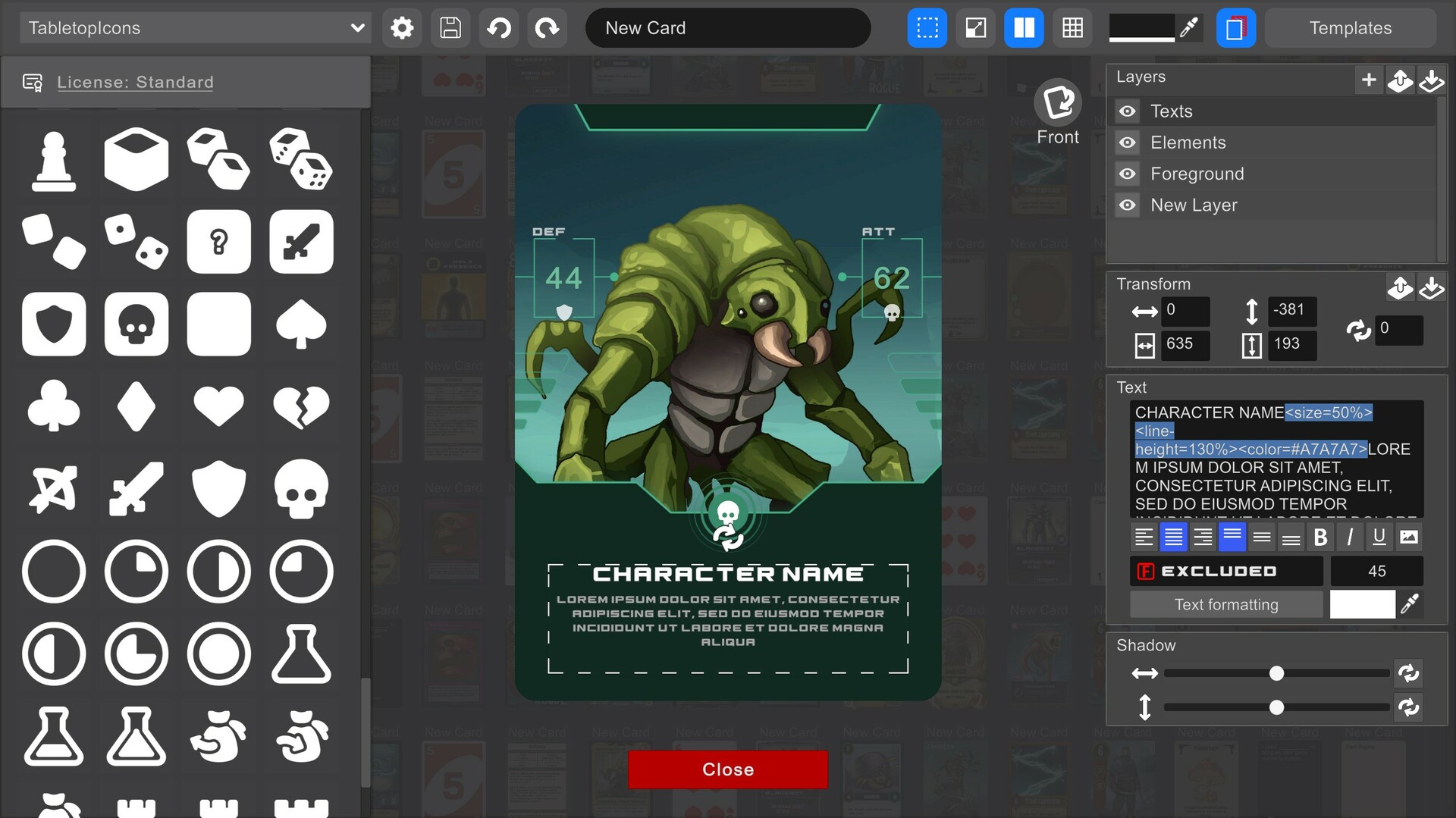
Task: Select the Elements layer row
Action: click(1275, 143)
